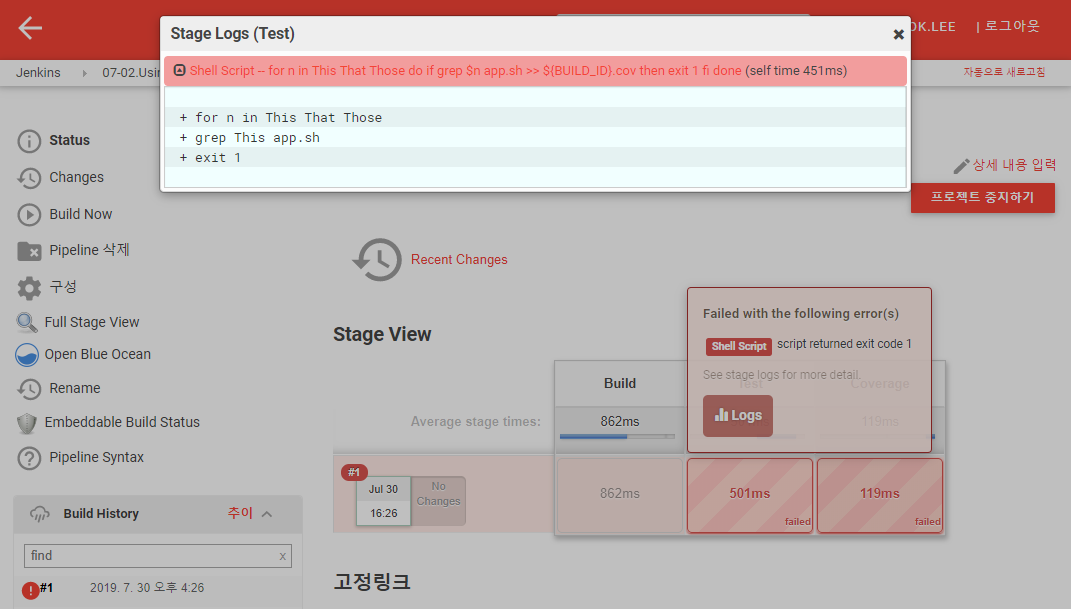Click the Pipeline 삭제 folder icon

(x=30, y=251)
